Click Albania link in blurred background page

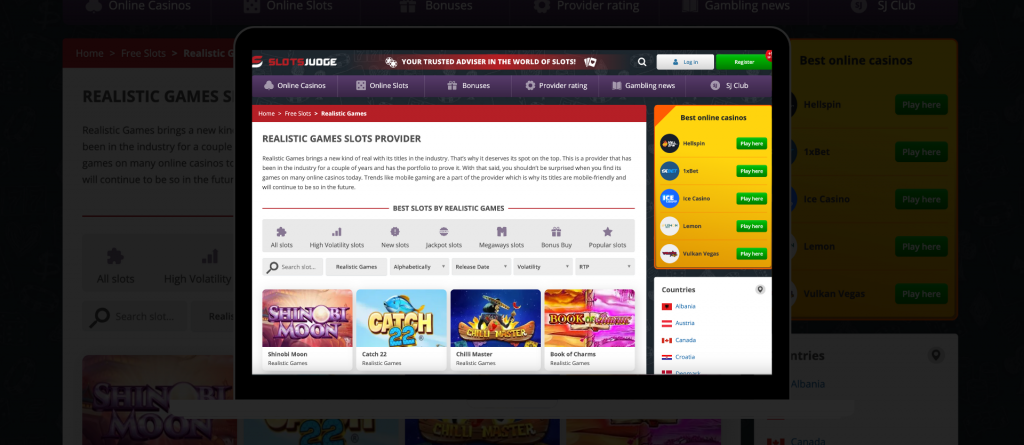(x=808, y=384)
